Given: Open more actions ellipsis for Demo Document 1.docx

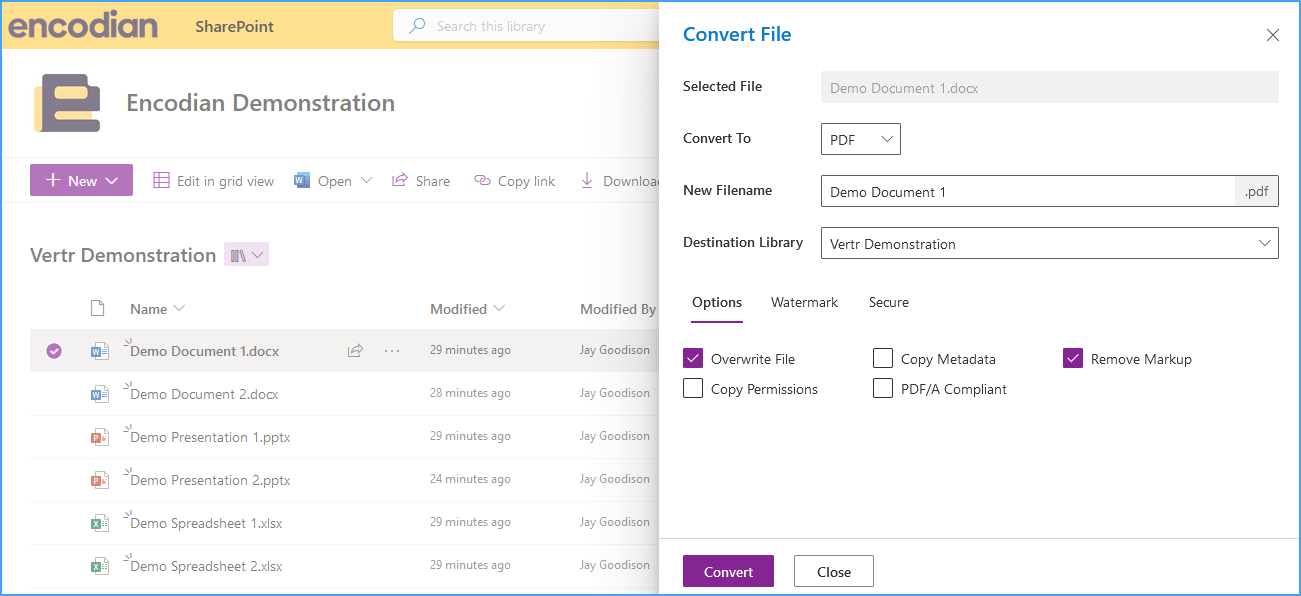Looking at the screenshot, I should (392, 351).
